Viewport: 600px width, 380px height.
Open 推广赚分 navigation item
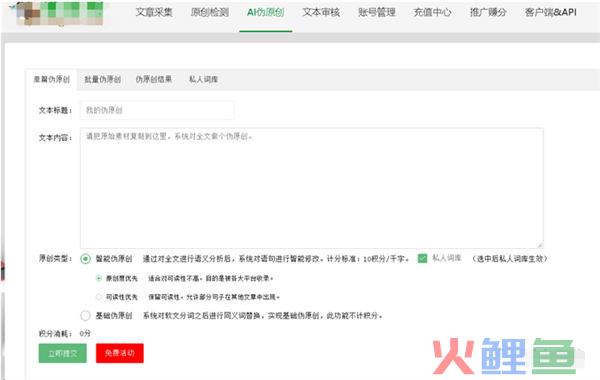click(x=488, y=12)
